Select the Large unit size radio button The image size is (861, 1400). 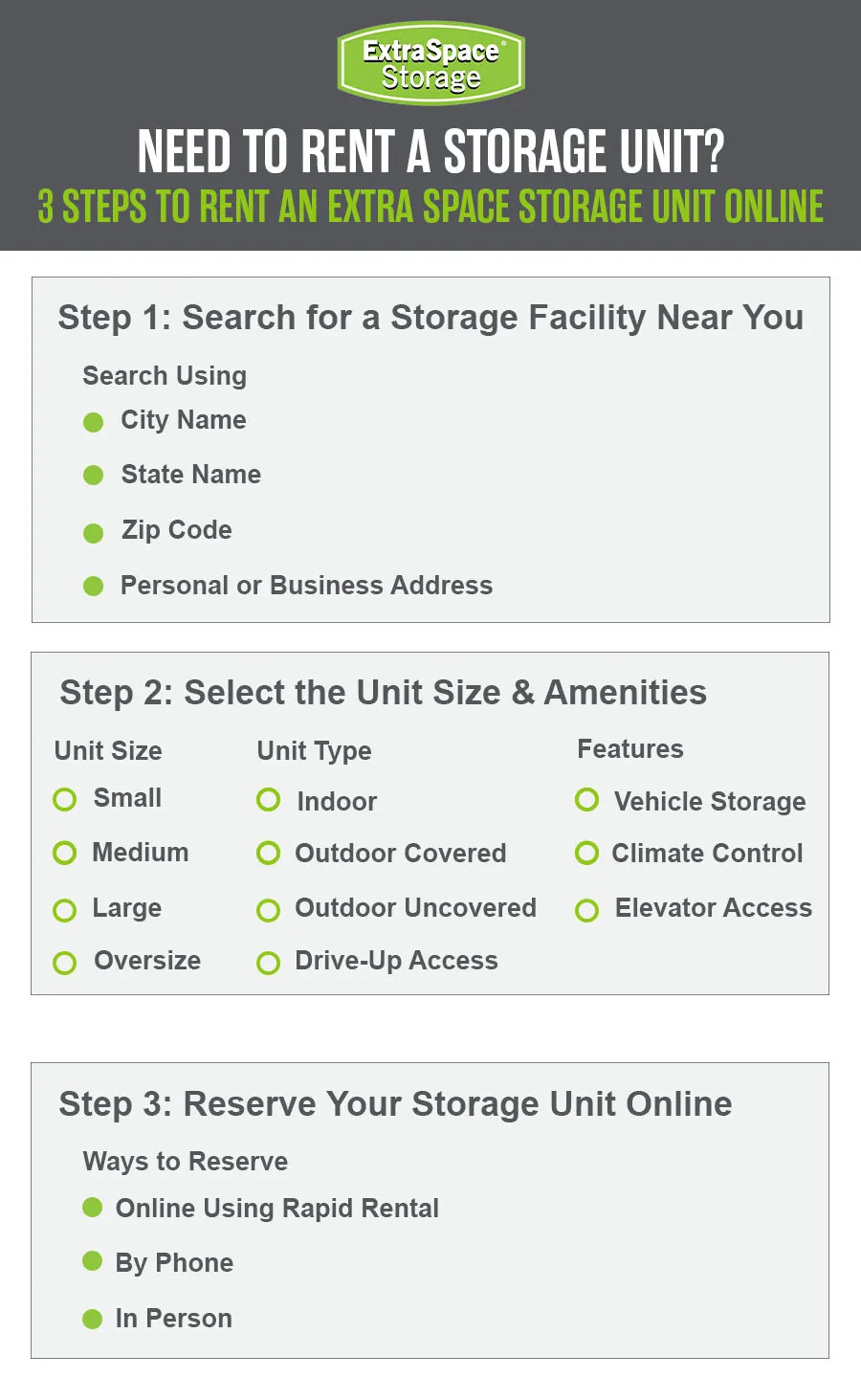[65, 909]
